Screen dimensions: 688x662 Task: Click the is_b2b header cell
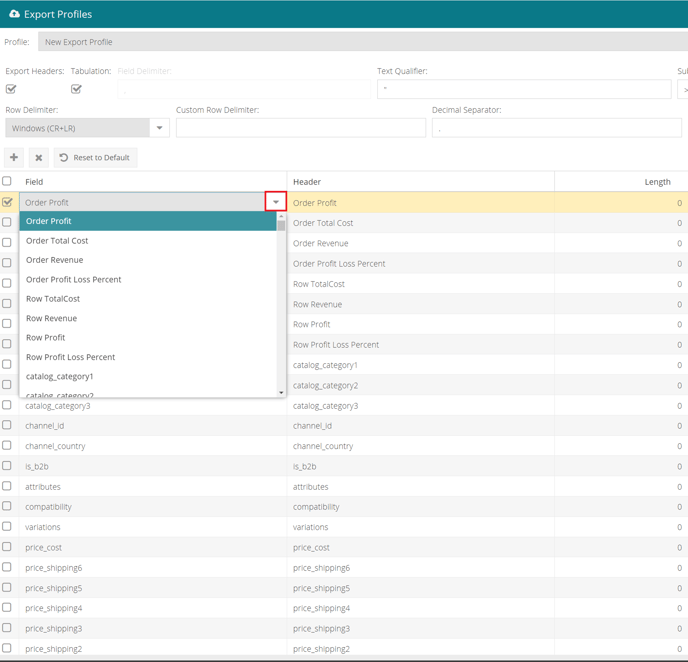tap(420, 466)
